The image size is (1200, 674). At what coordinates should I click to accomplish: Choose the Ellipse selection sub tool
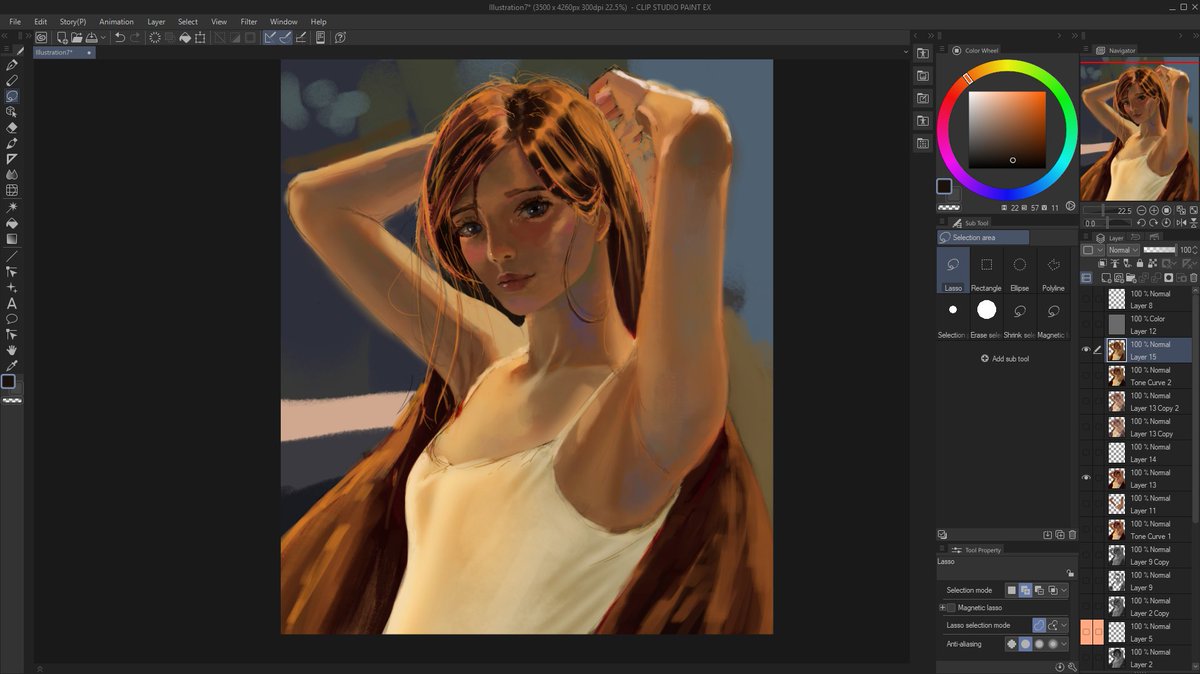tap(1019, 271)
